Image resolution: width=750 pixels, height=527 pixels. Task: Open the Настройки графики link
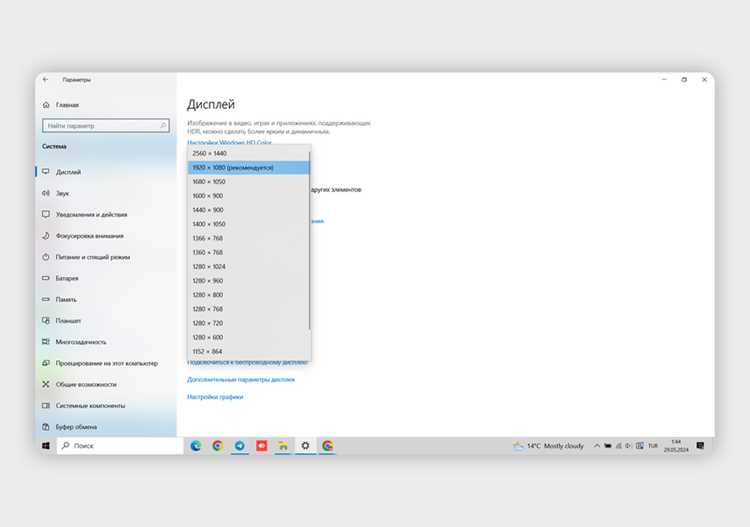click(x=215, y=397)
